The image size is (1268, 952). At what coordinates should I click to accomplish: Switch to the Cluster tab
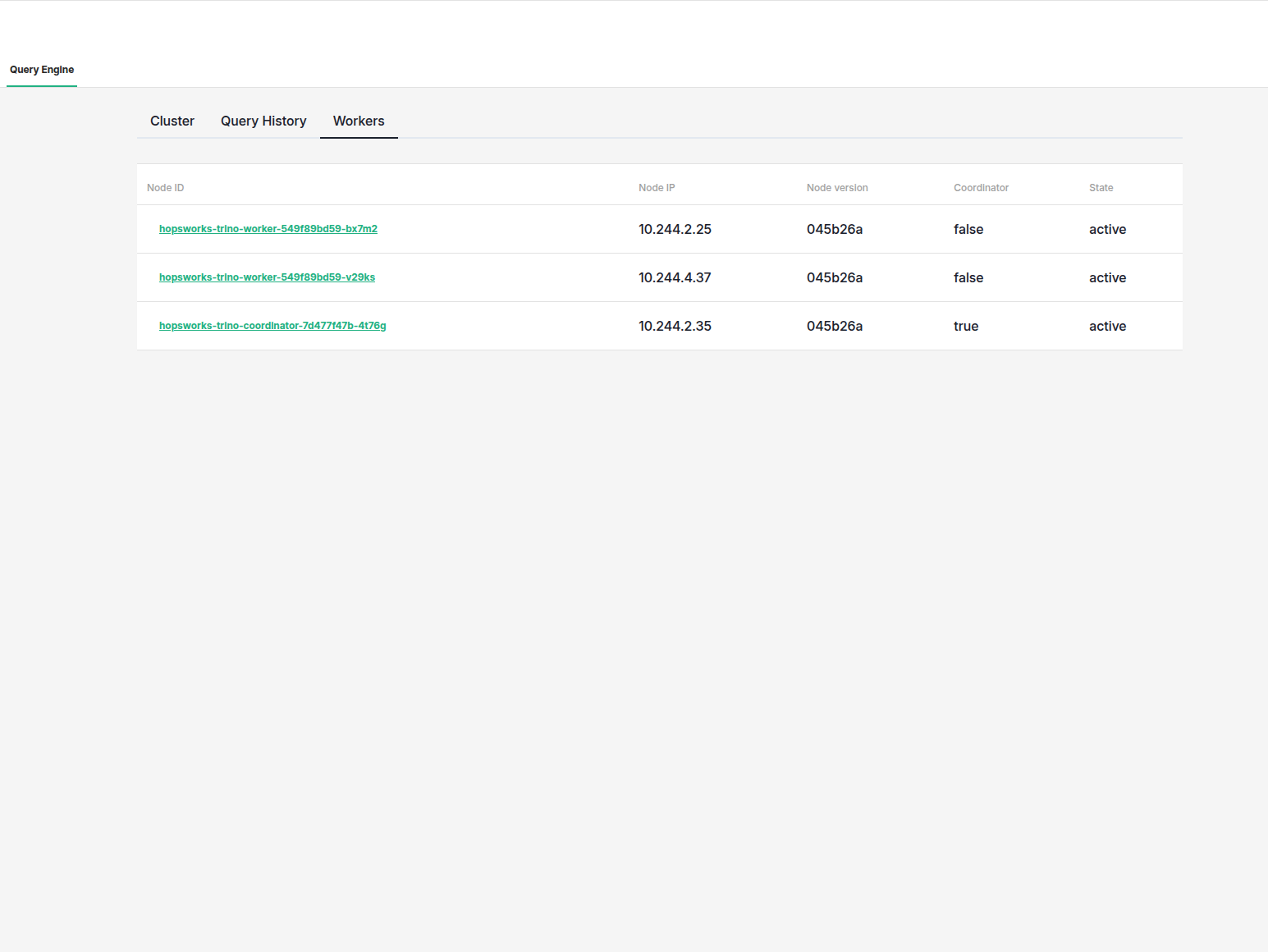pos(172,121)
